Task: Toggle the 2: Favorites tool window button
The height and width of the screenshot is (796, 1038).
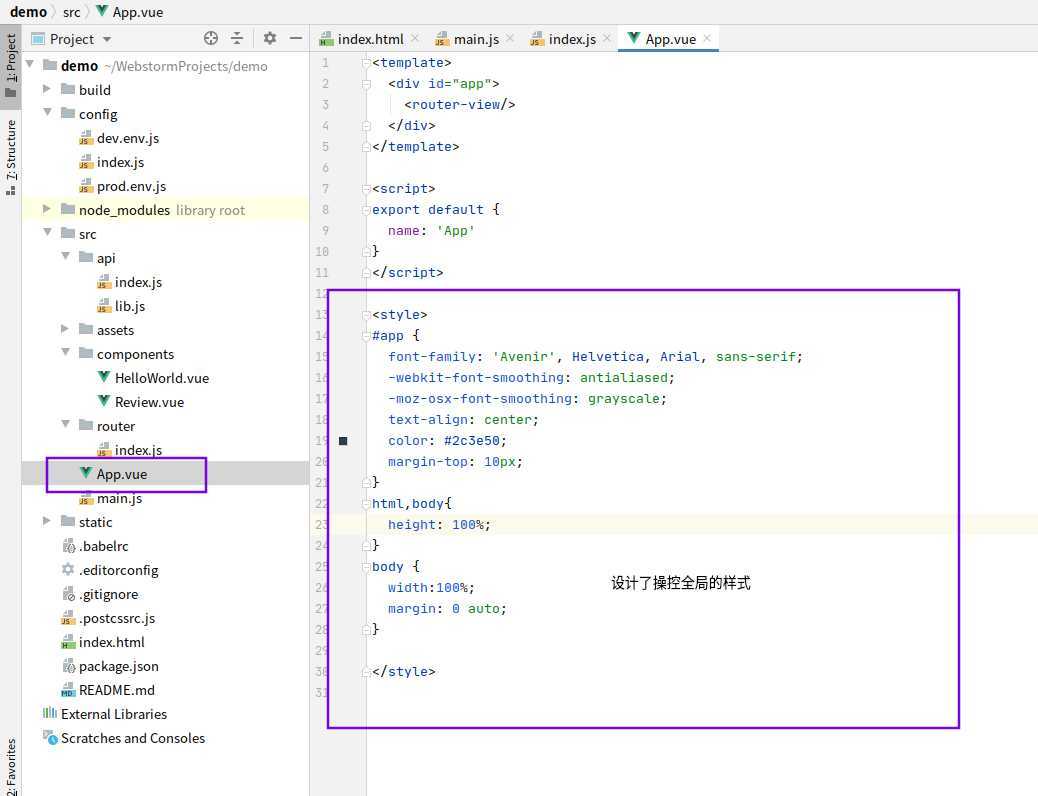Action: point(11,766)
